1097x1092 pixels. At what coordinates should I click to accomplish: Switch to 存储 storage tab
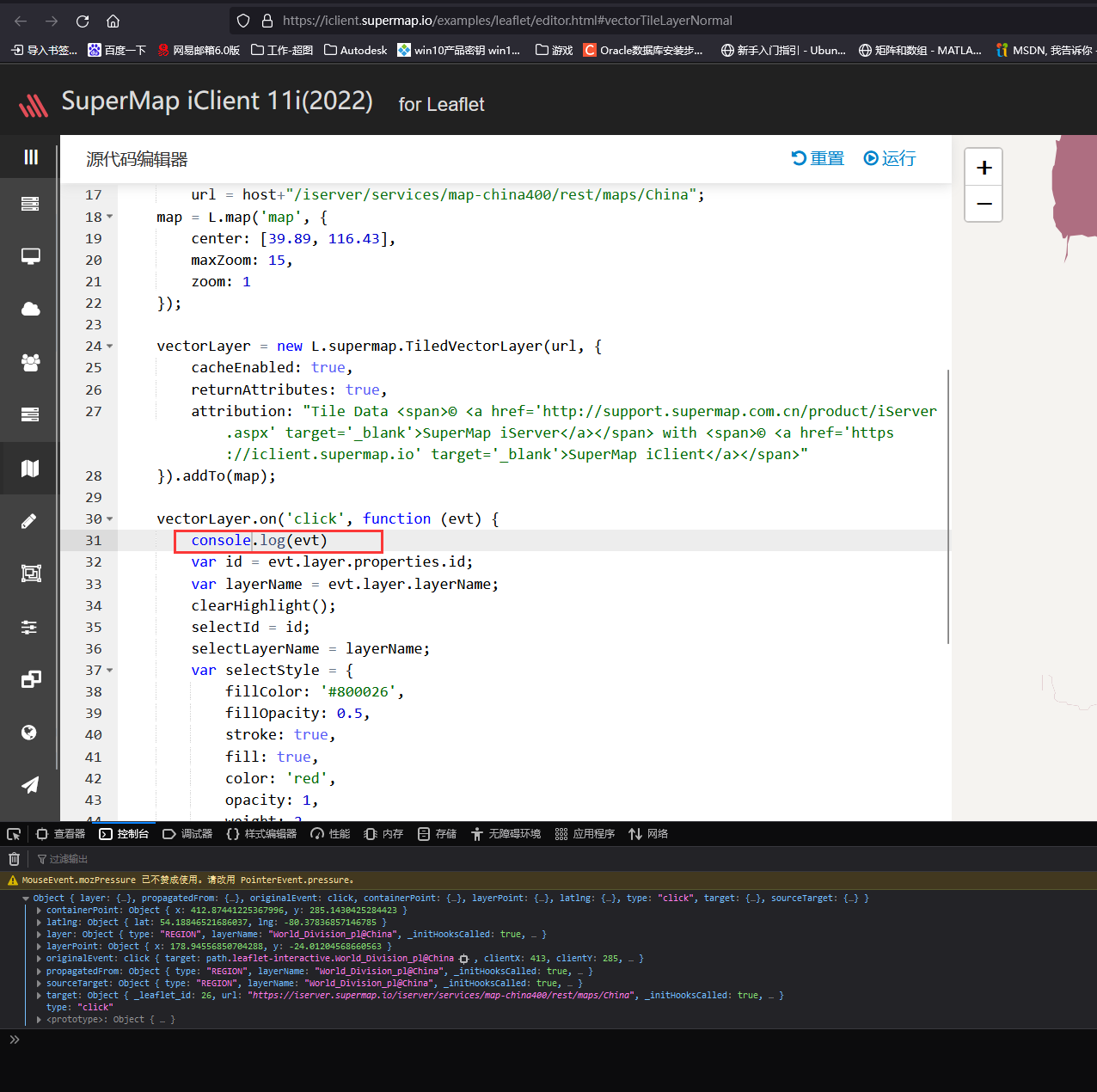tap(437, 834)
